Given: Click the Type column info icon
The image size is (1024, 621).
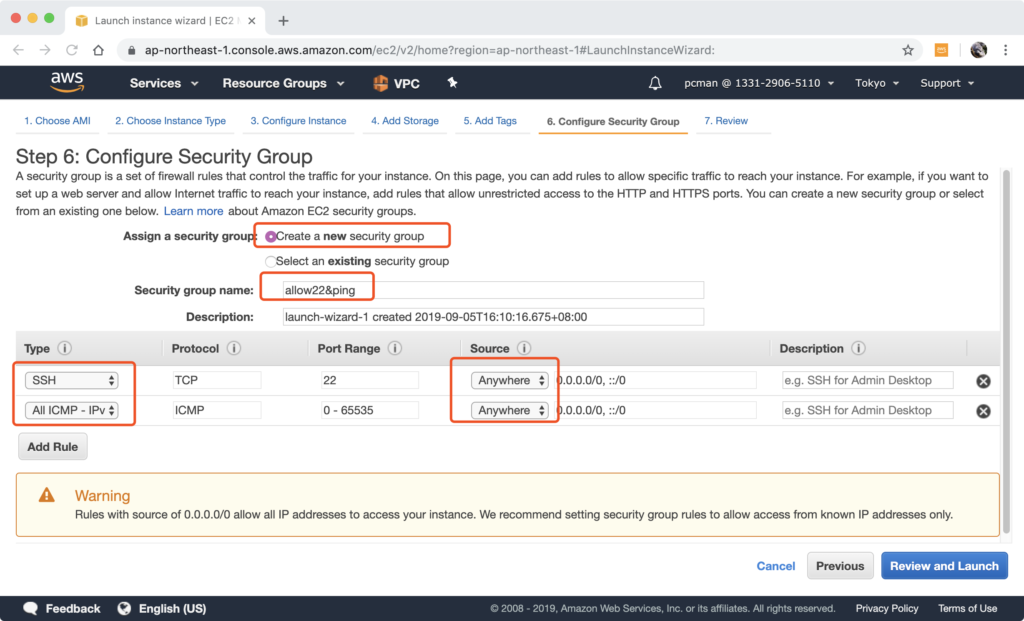Looking at the screenshot, I should (65, 348).
